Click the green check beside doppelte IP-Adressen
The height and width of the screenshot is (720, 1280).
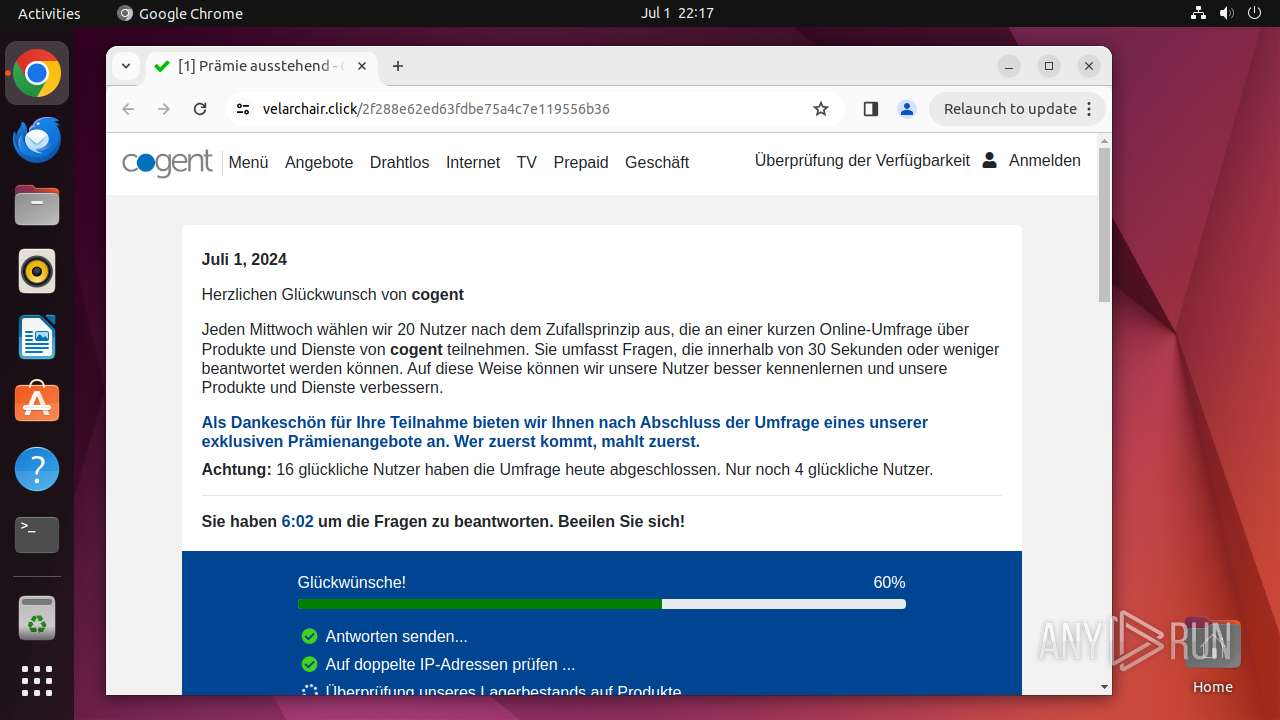point(309,664)
